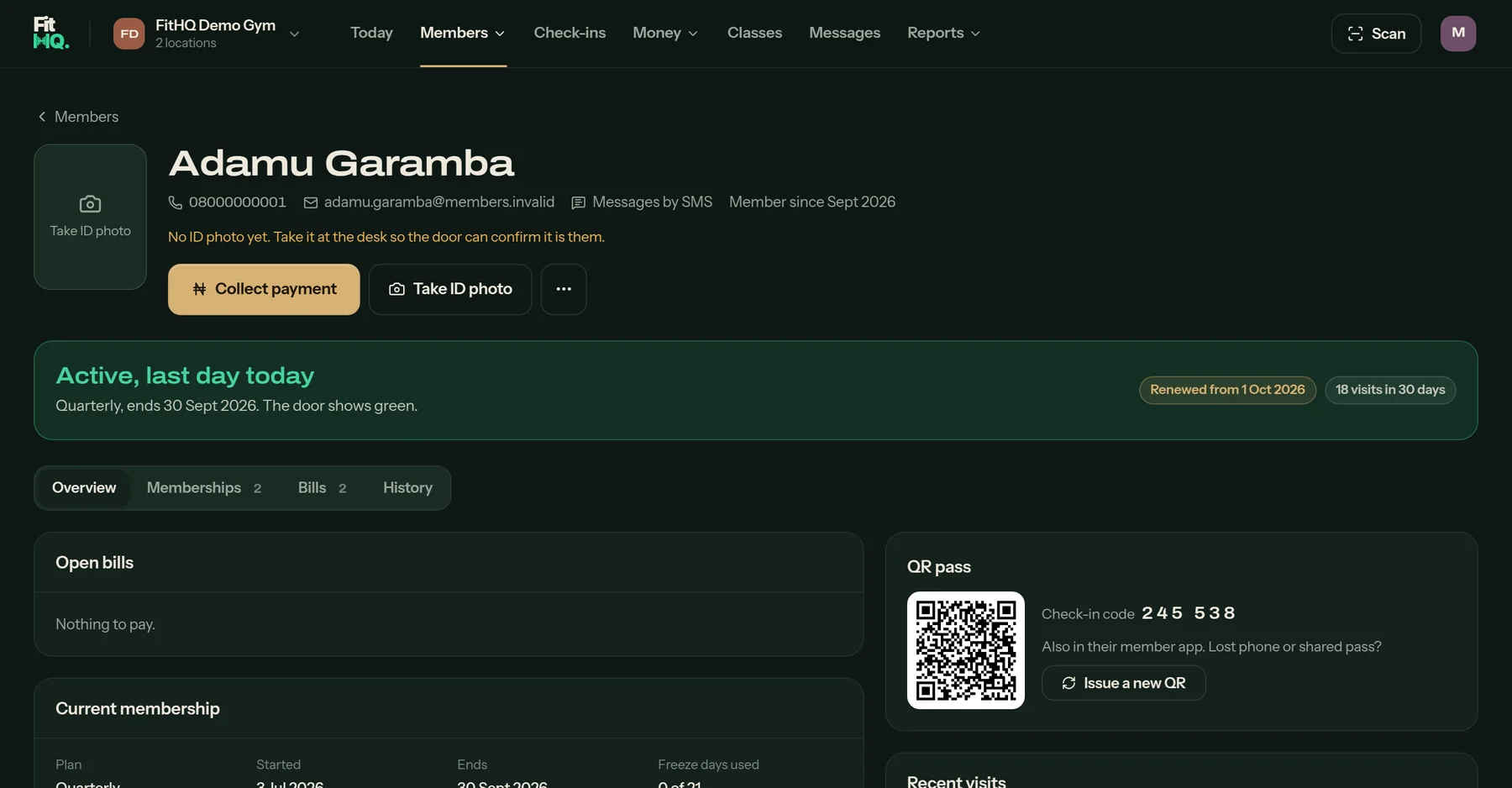Issue a new QR pass
1512x788 pixels.
(1124, 683)
